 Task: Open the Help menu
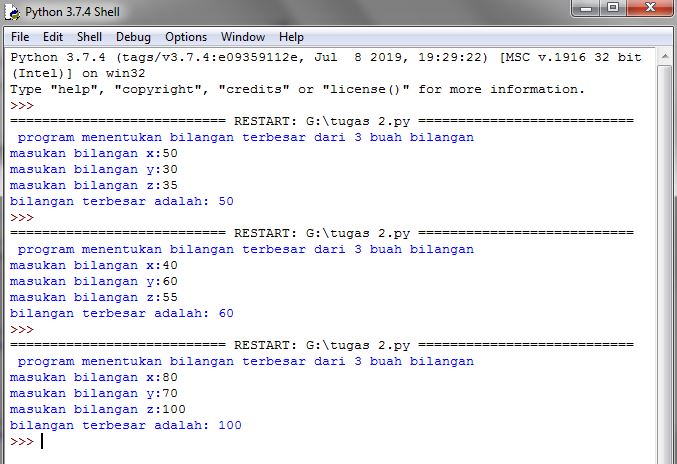click(x=291, y=37)
